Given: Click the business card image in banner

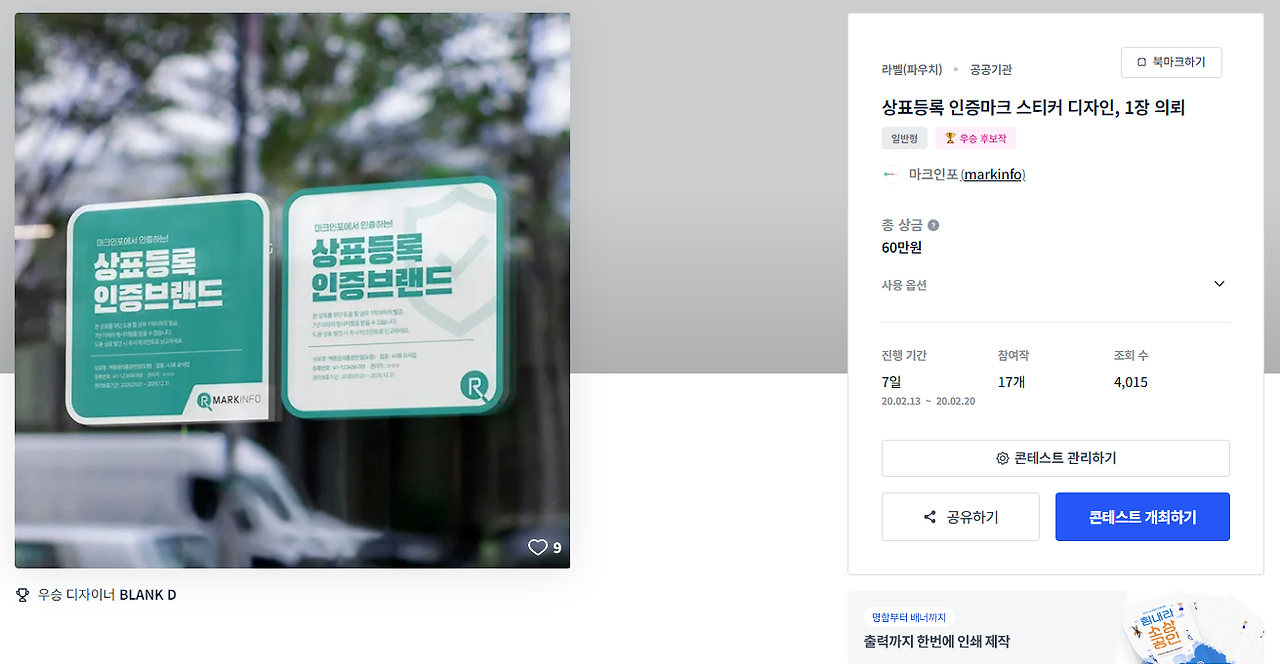Looking at the screenshot, I should pos(1196,630).
